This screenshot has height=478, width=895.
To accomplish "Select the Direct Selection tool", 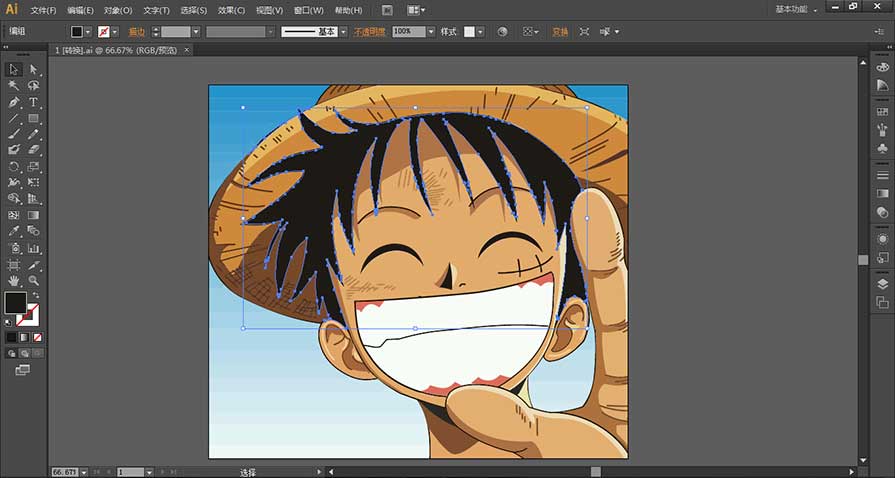I will click(33, 70).
